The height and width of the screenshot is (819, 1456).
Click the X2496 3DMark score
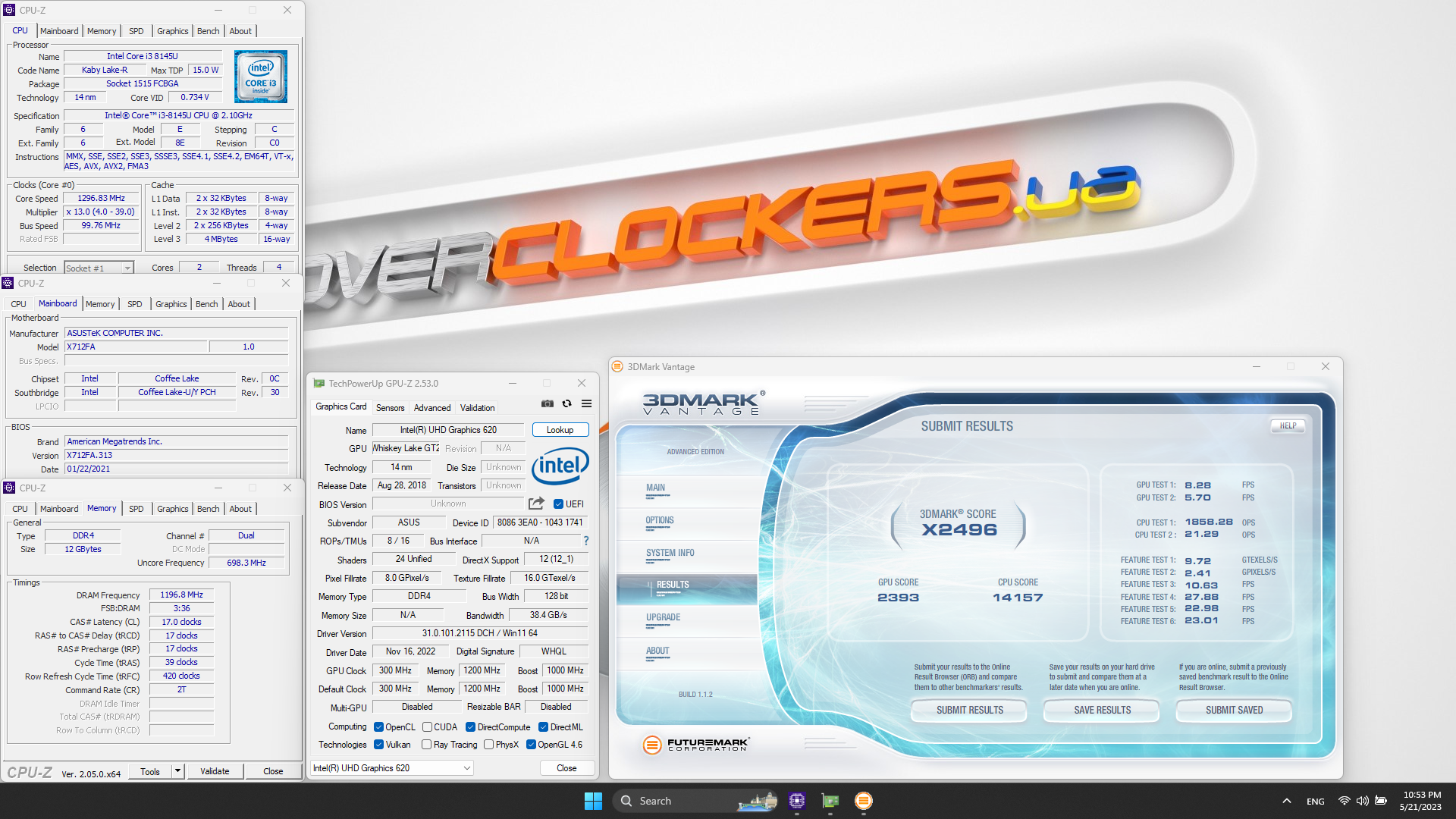pos(959,530)
